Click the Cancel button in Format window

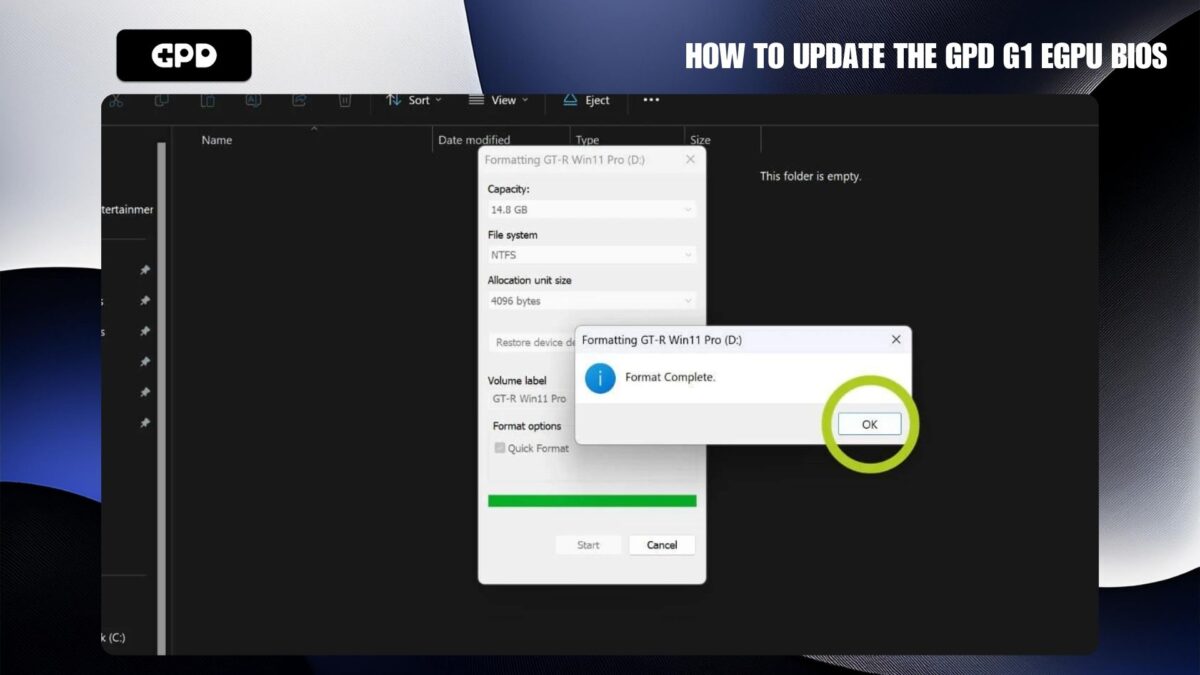(x=661, y=545)
